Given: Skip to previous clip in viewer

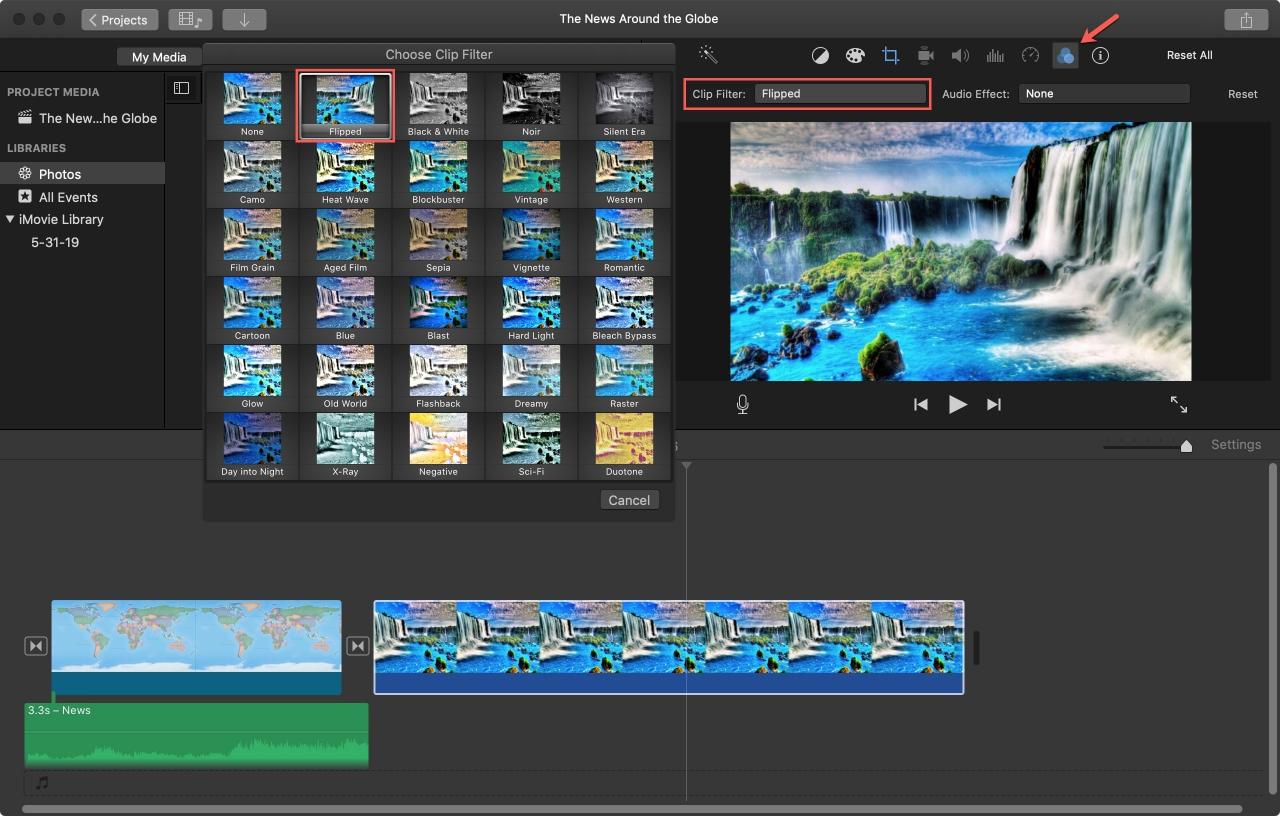Looking at the screenshot, I should [921, 404].
